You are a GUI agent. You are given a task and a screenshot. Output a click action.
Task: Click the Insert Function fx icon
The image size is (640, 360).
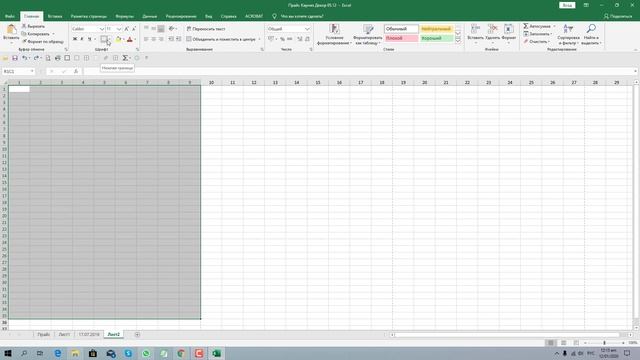coord(76,71)
